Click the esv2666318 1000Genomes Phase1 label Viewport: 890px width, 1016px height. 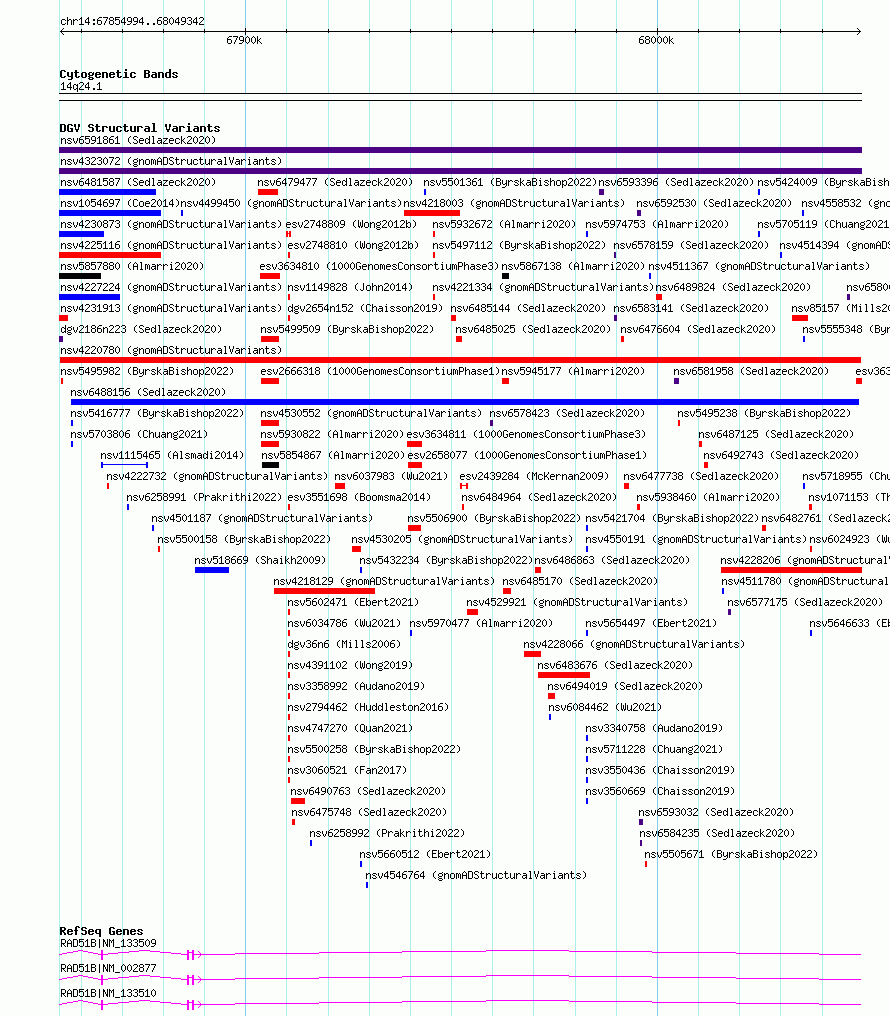click(x=380, y=371)
